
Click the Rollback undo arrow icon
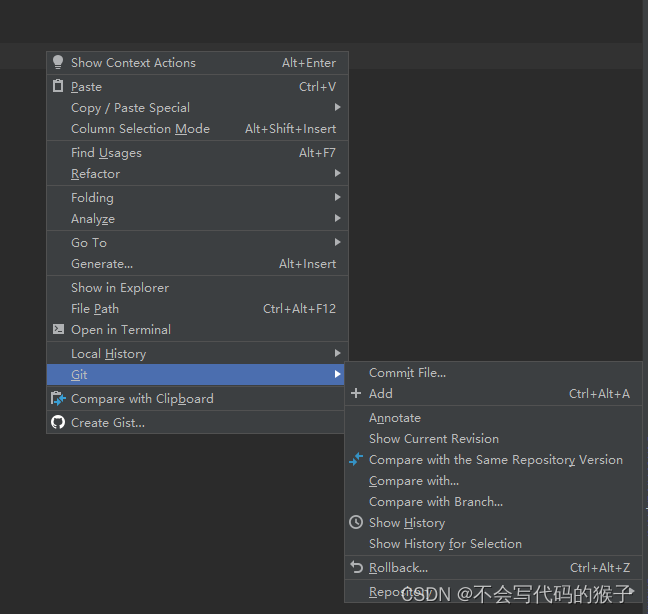click(356, 567)
